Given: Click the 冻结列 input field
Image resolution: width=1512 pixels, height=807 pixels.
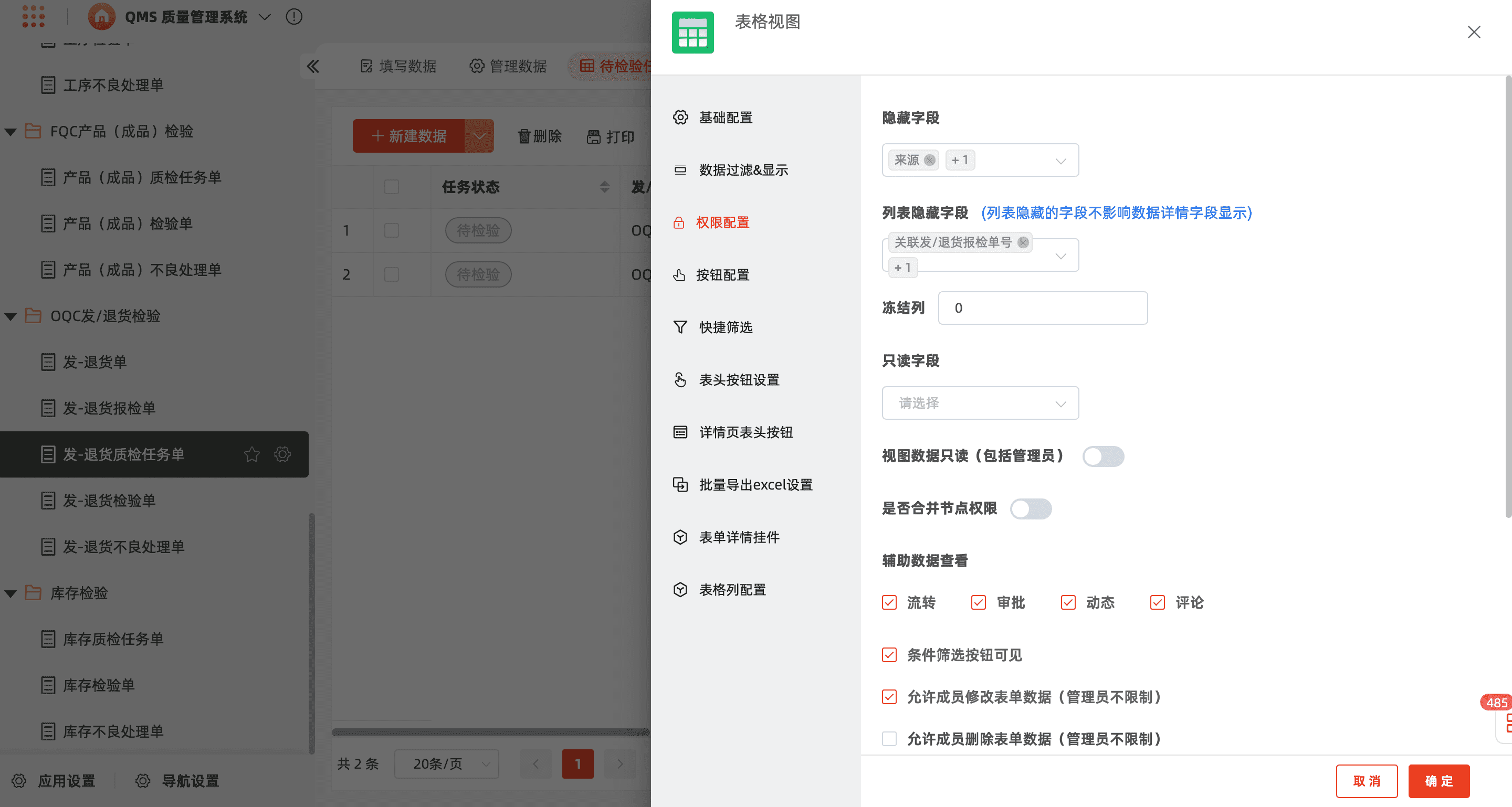Looking at the screenshot, I should click(x=1043, y=308).
